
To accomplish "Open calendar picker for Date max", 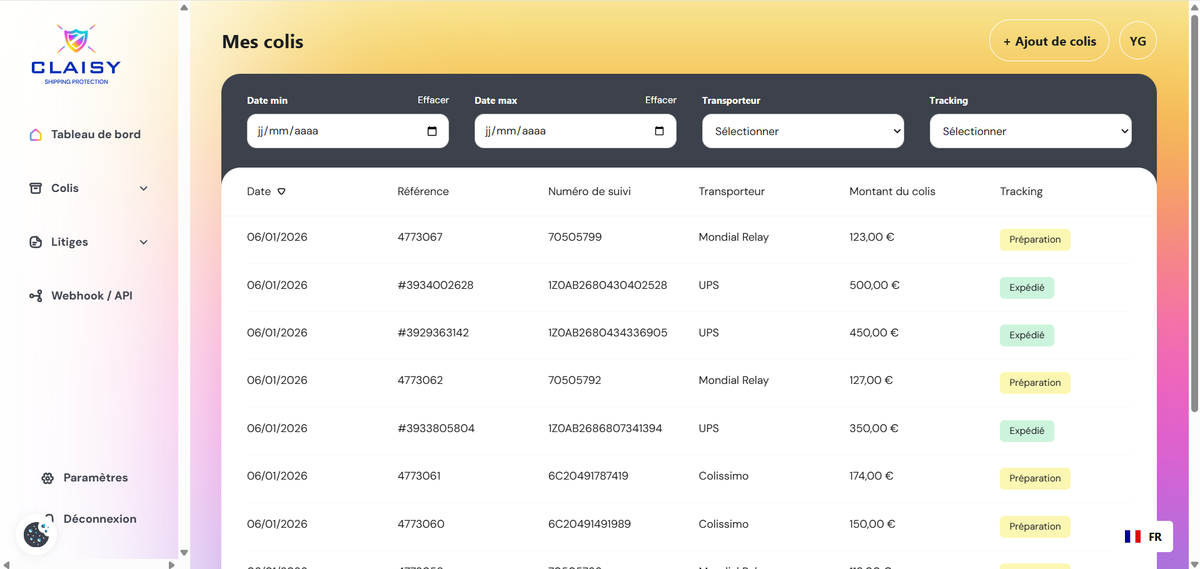I will click(659, 131).
